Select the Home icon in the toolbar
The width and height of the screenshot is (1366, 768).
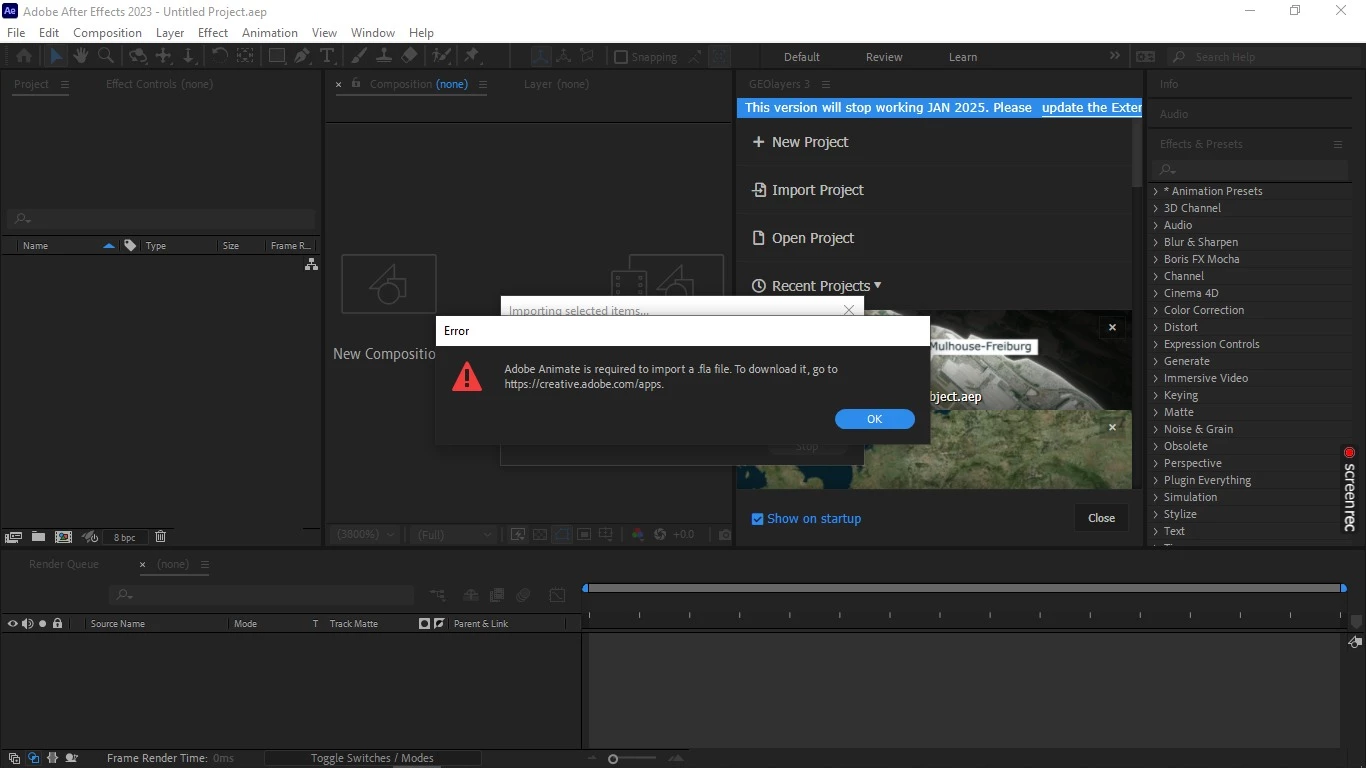pos(24,56)
